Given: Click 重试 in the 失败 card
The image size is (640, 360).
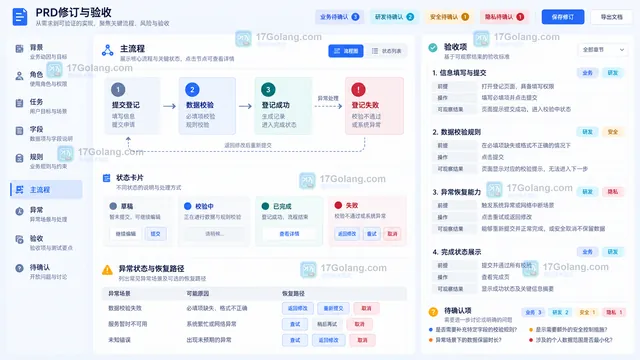Looking at the screenshot, I should coord(372,234).
